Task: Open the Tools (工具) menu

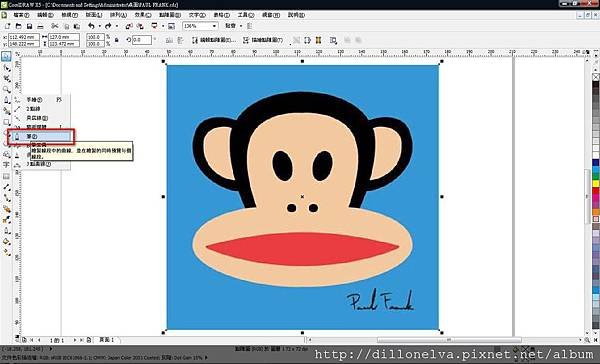Action: (x=246, y=15)
